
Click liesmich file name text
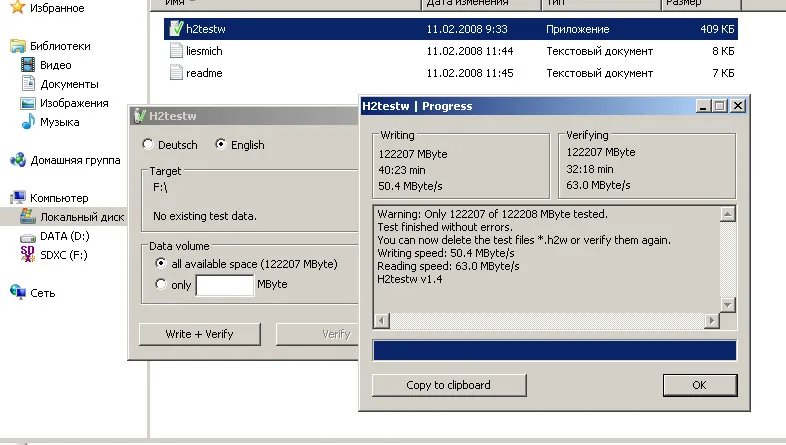(204, 51)
